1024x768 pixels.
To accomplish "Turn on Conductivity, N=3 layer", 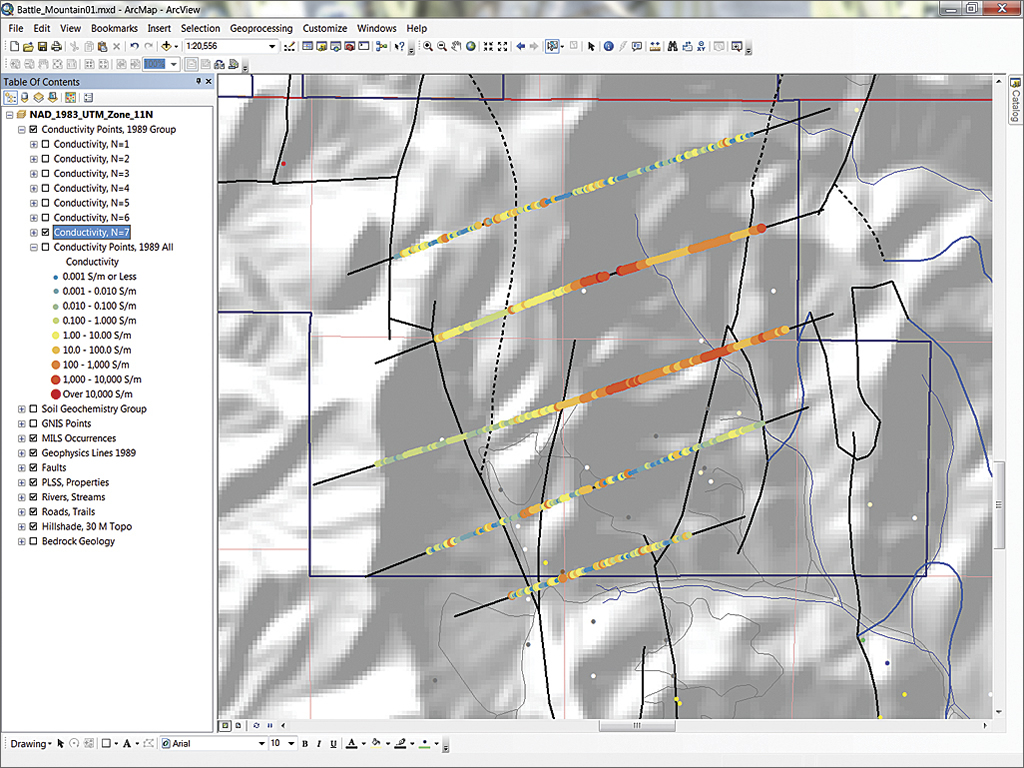I will coord(46,174).
